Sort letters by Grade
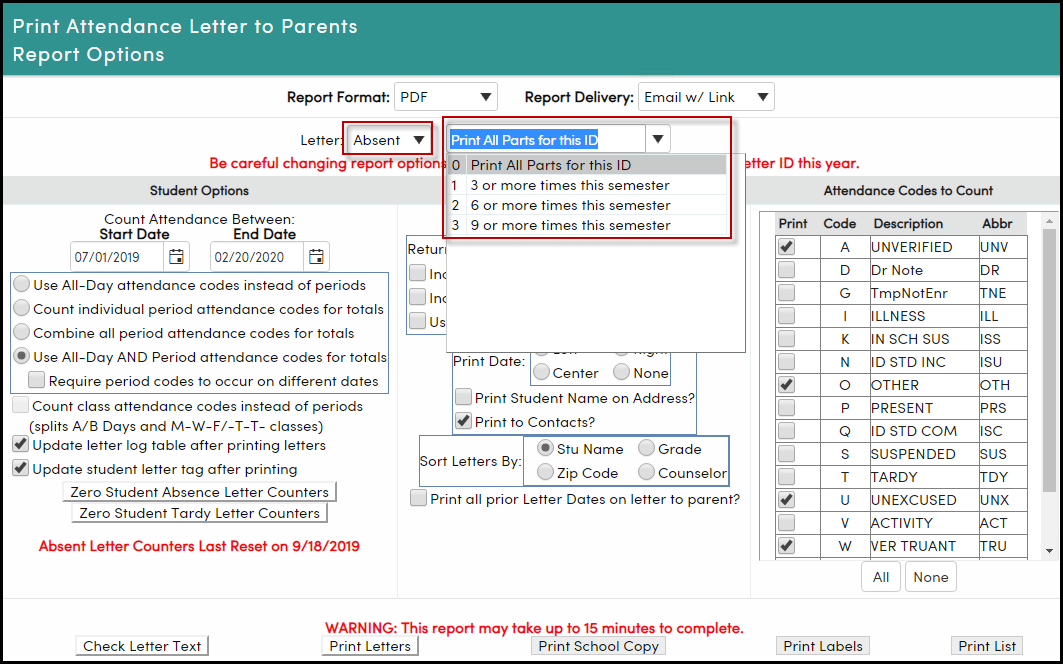The height and width of the screenshot is (664, 1063). coord(646,448)
